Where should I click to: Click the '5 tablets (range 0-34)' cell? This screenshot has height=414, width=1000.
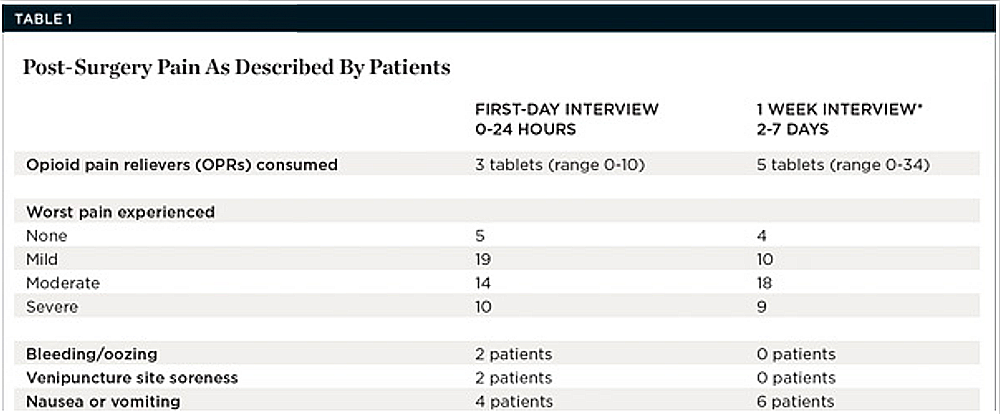[x=843, y=165]
